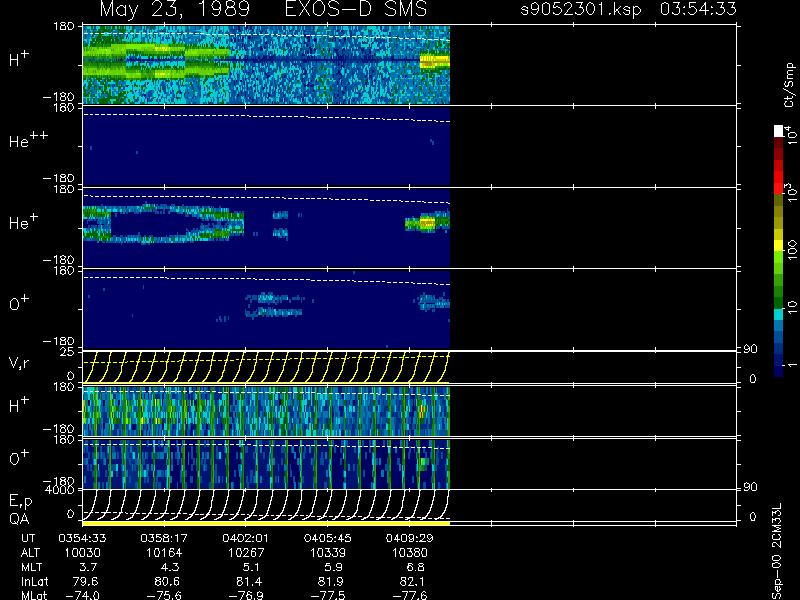Click the altitude value '10339'
Viewport: 800px width, 600px height.
[x=328, y=553]
